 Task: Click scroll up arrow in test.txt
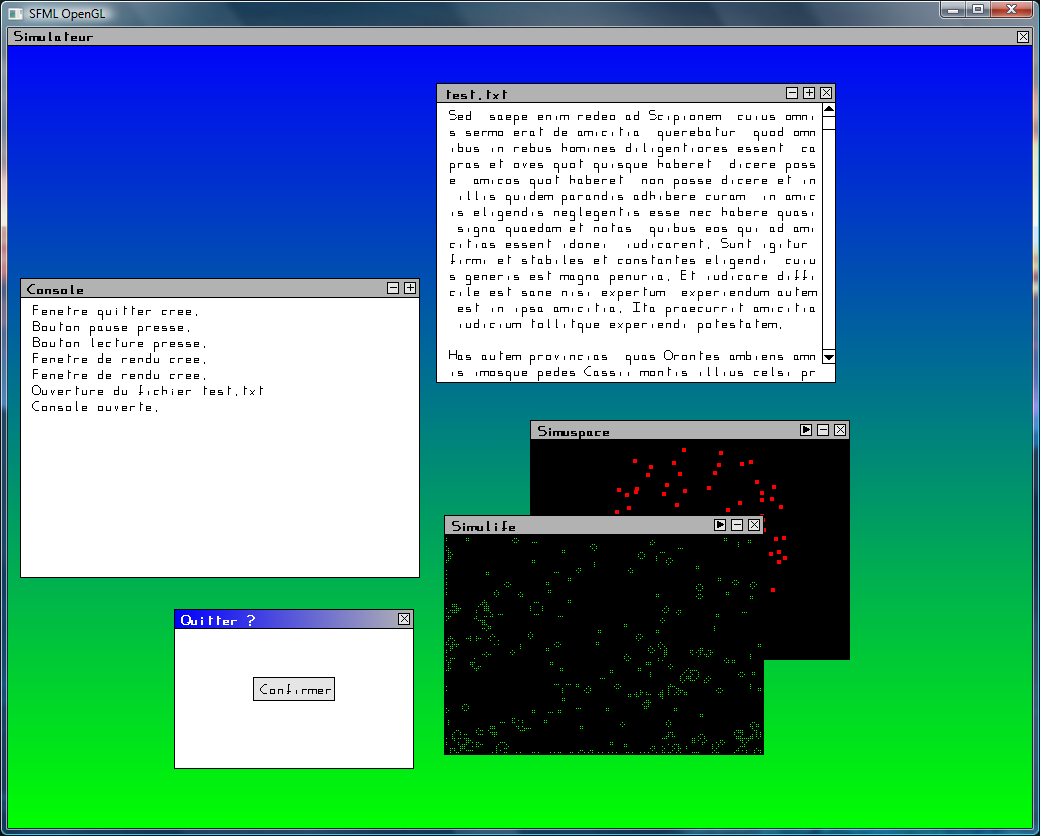click(x=828, y=109)
